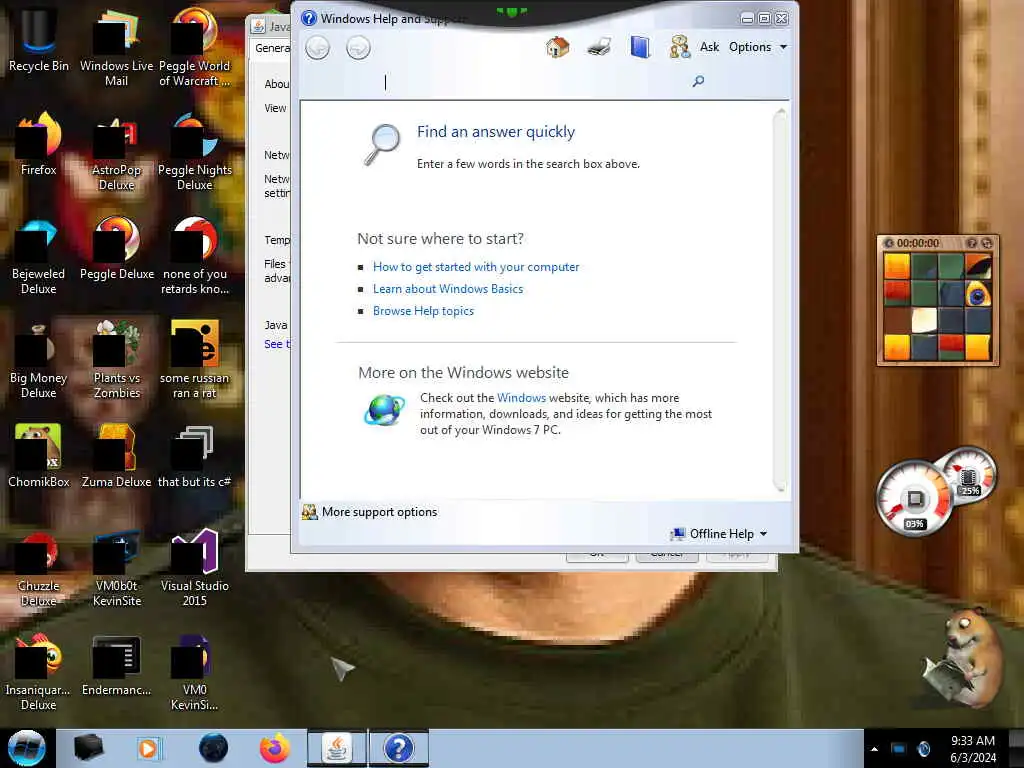Open Firefox from the taskbar
1024x768 pixels.
[x=275, y=748]
